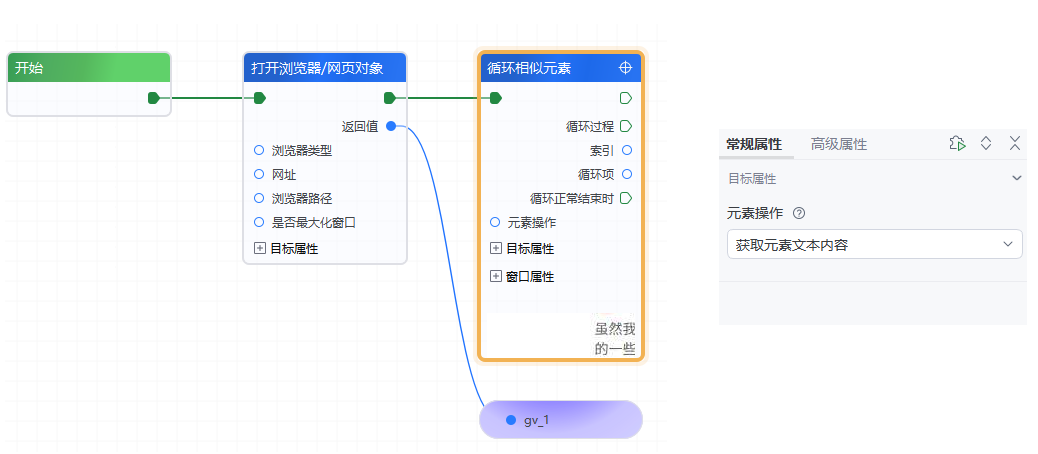Close the properties panel with the X icon
This screenshot has width=1038, height=454.
click(x=1014, y=144)
